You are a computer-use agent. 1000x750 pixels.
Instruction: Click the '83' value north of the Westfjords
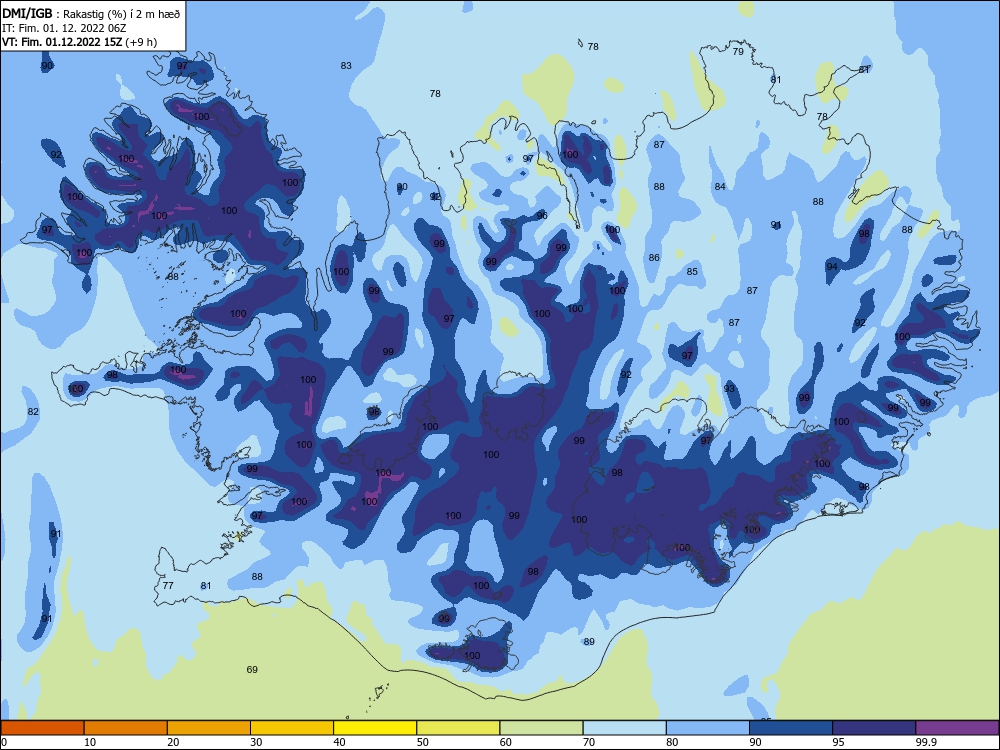[346, 65]
